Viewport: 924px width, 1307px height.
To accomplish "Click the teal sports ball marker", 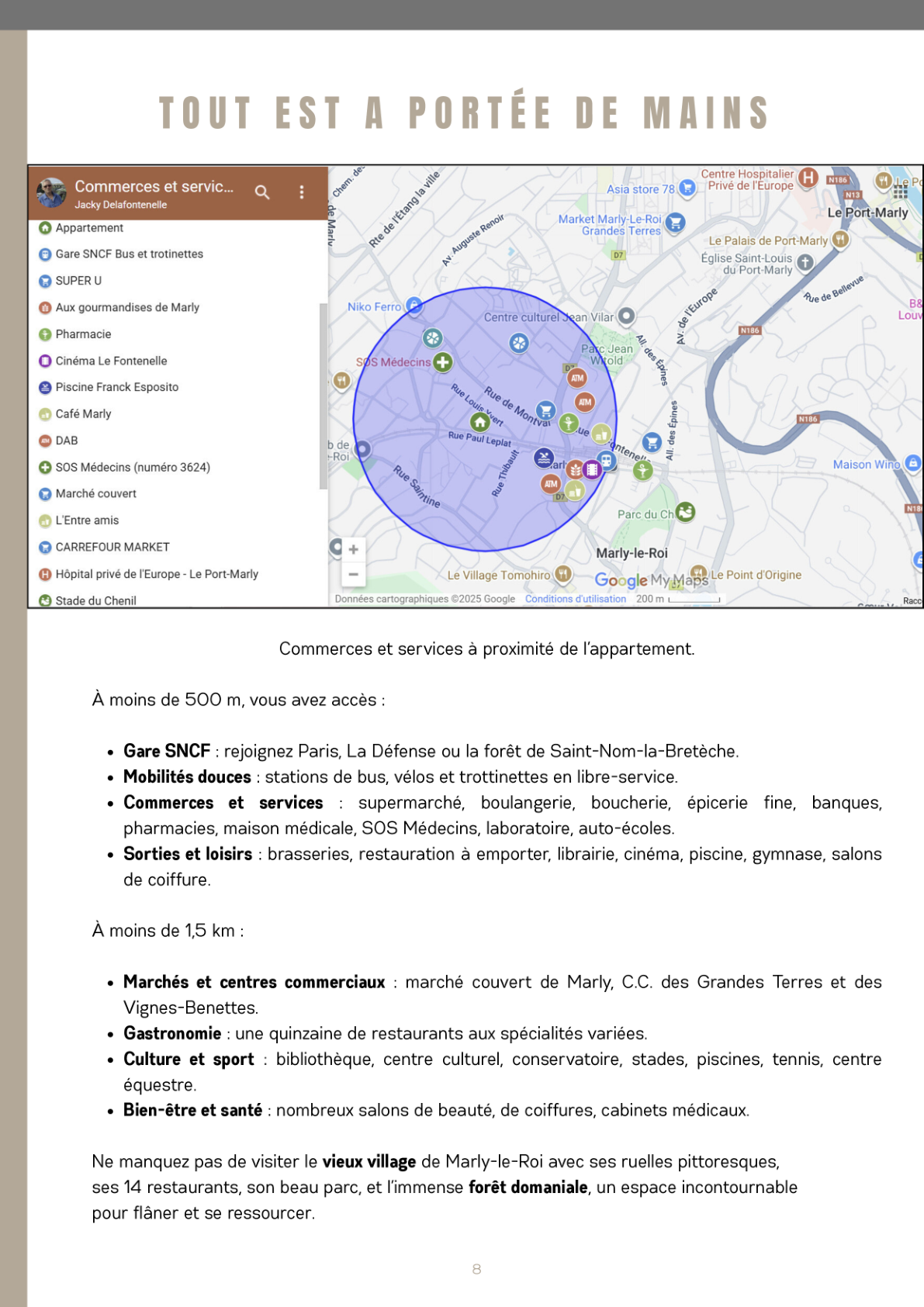I will click(x=432, y=337).
